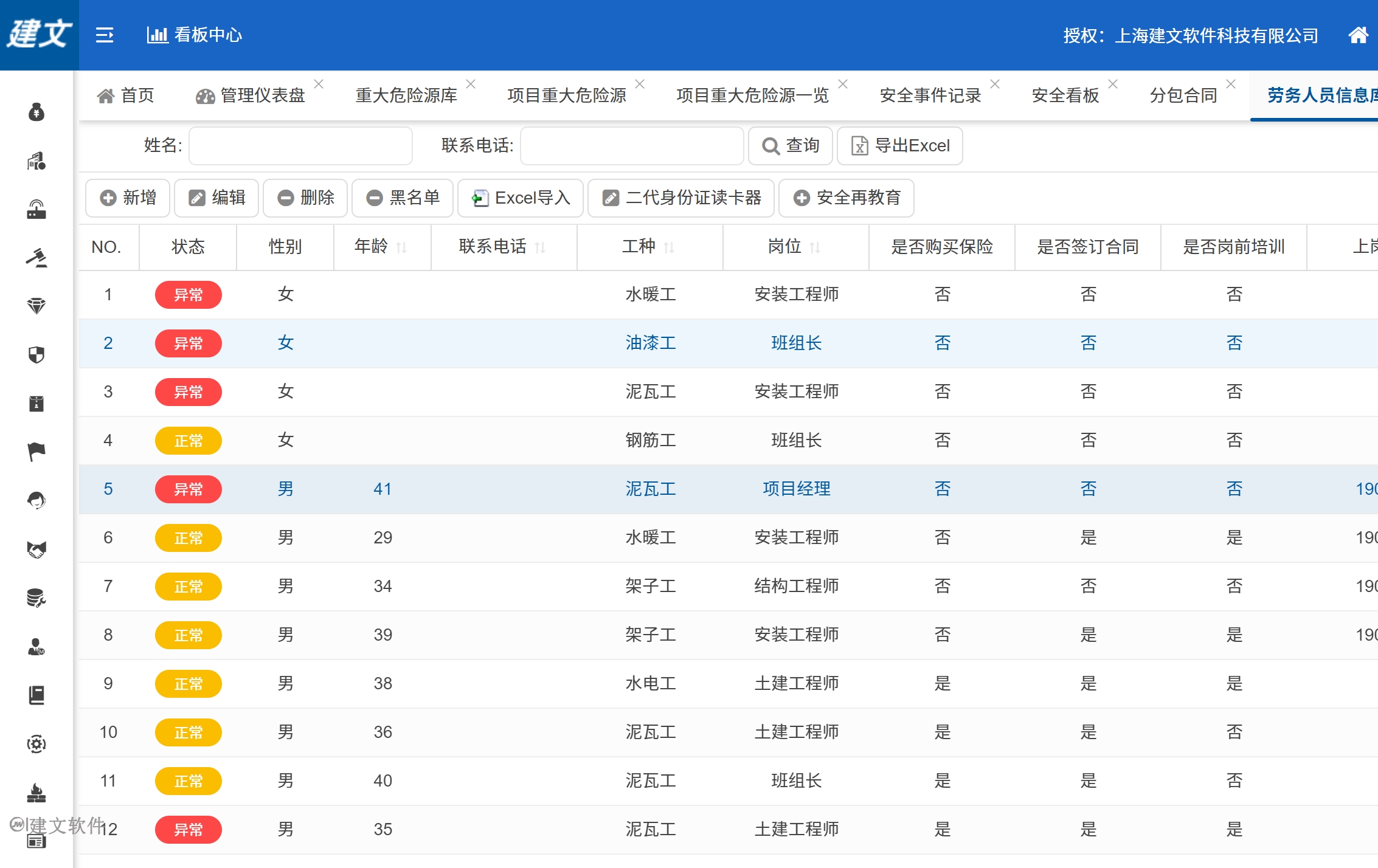
Task: Click the 新增 add button
Action: click(x=128, y=198)
